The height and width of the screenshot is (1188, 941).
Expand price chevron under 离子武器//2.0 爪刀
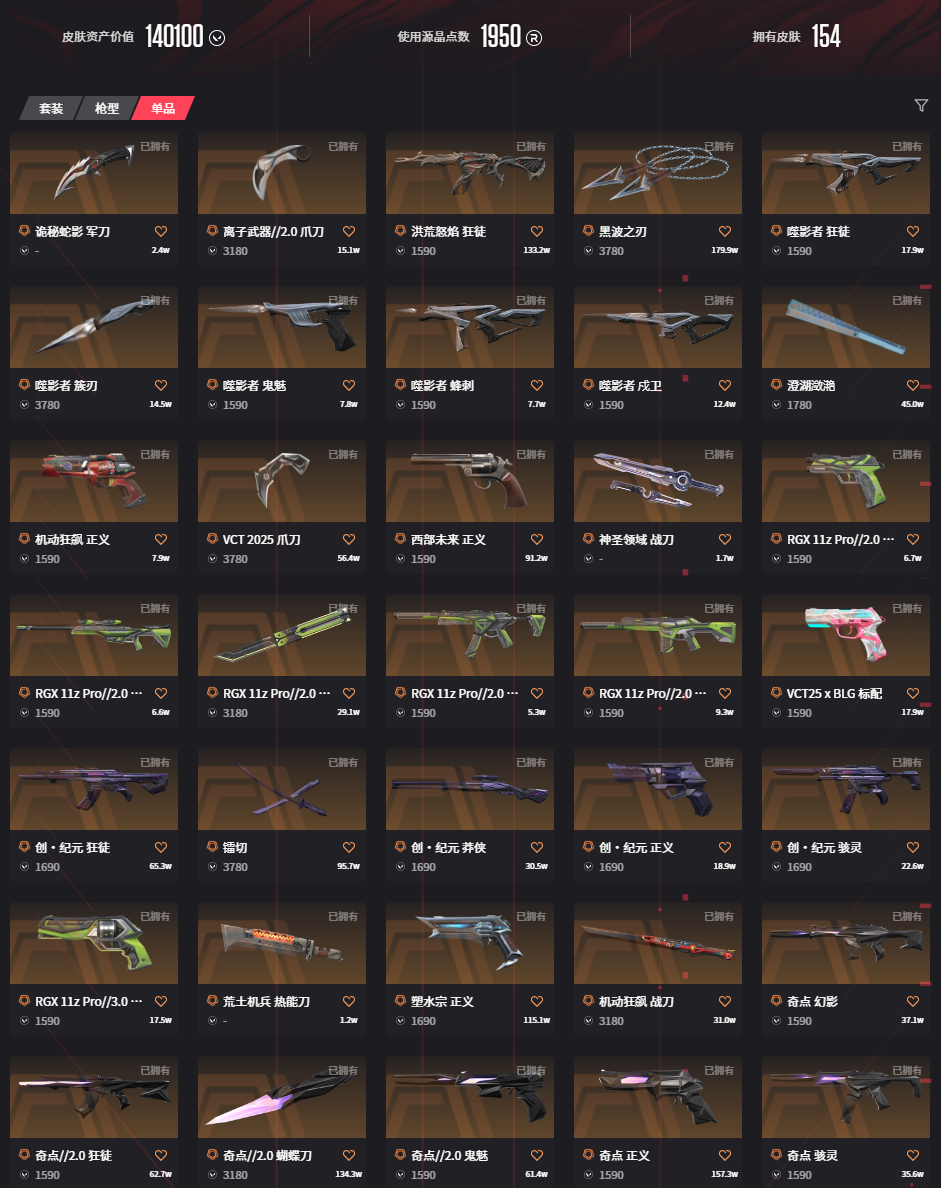212,251
